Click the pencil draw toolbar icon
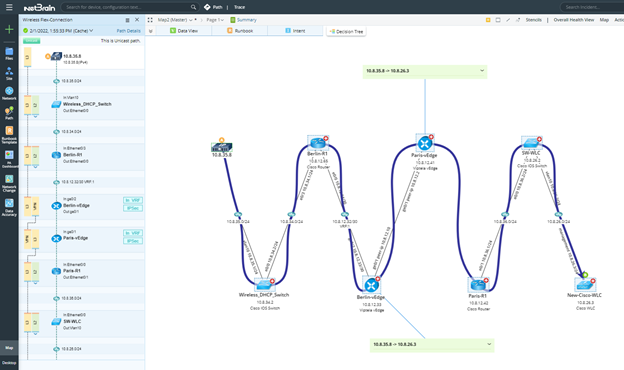Image resolution: width=624 pixels, height=370 pixels. [508, 20]
